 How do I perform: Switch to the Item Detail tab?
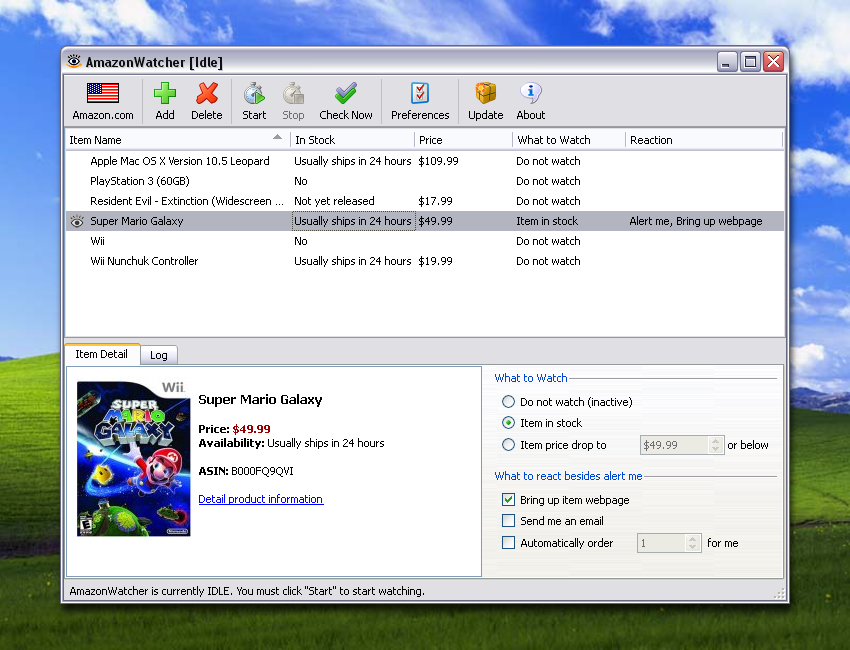(102, 354)
